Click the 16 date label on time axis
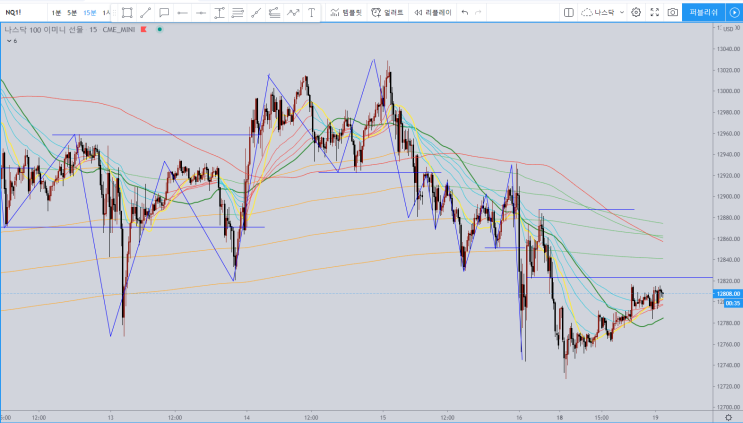The width and height of the screenshot is (743, 423). pyautogui.click(x=519, y=418)
